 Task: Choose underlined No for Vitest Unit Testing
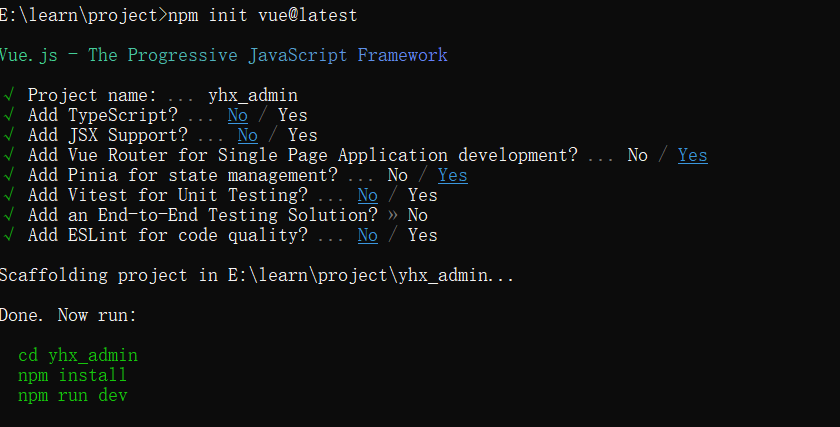(x=368, y=195)
